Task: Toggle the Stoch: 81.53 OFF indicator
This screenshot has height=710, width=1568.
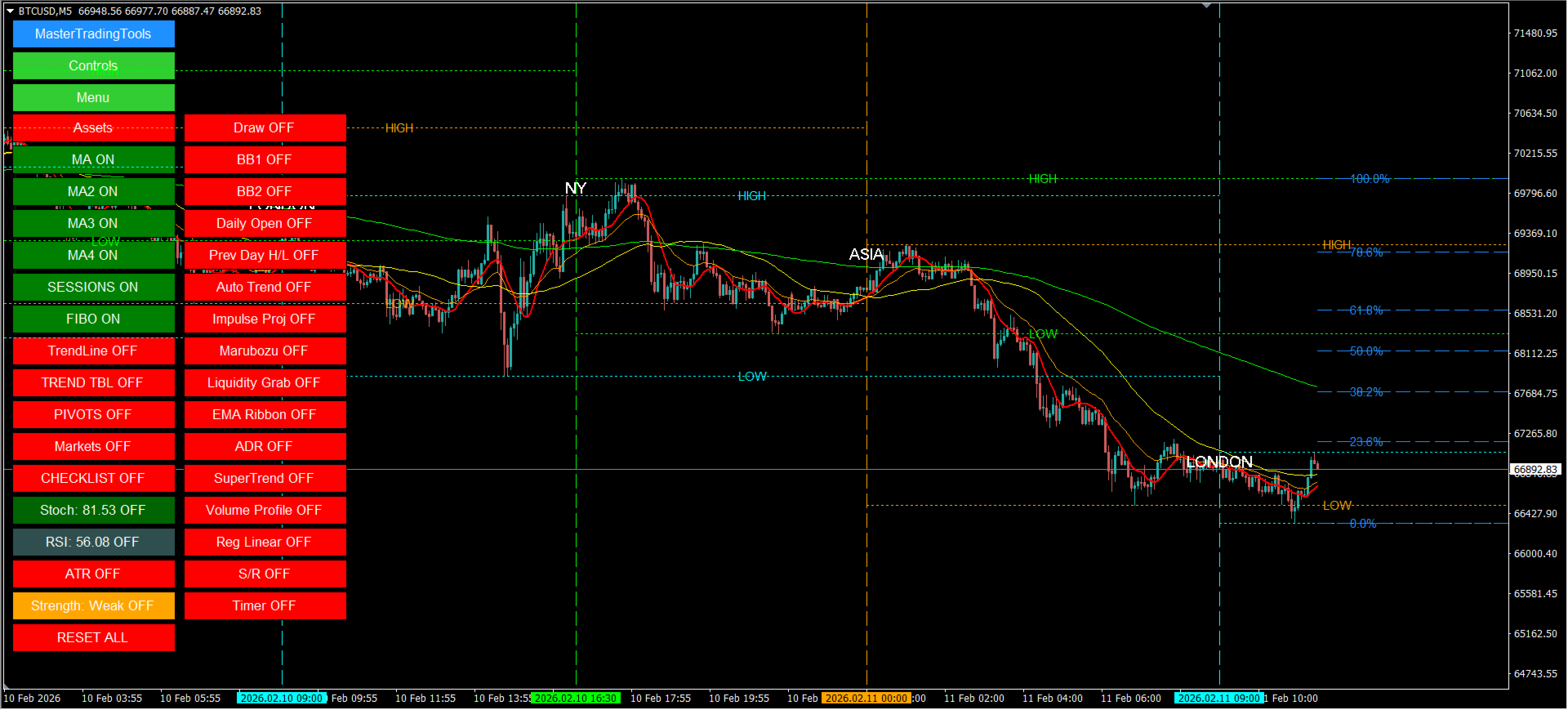Action: 94,511
